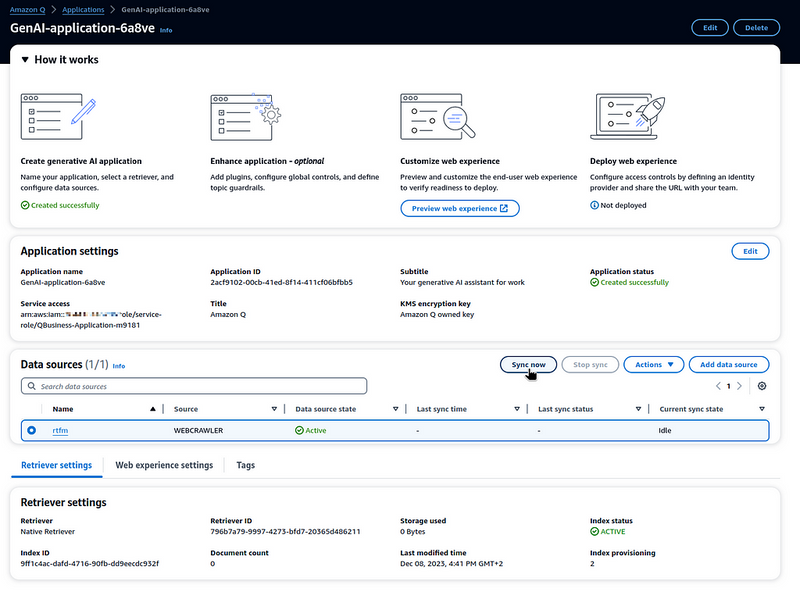This screenshot has width=800, height=591.
Task: Open the Web experience settings tab
Action: (x=164, y=465)
